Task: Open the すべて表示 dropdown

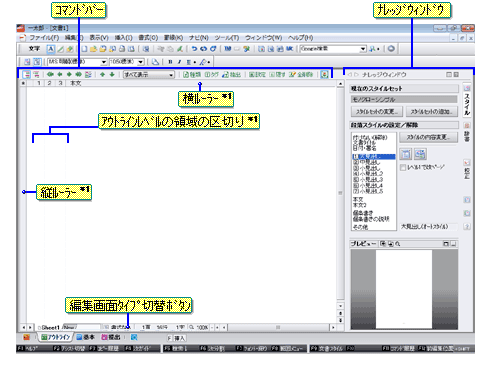Action: pos(149,74)
